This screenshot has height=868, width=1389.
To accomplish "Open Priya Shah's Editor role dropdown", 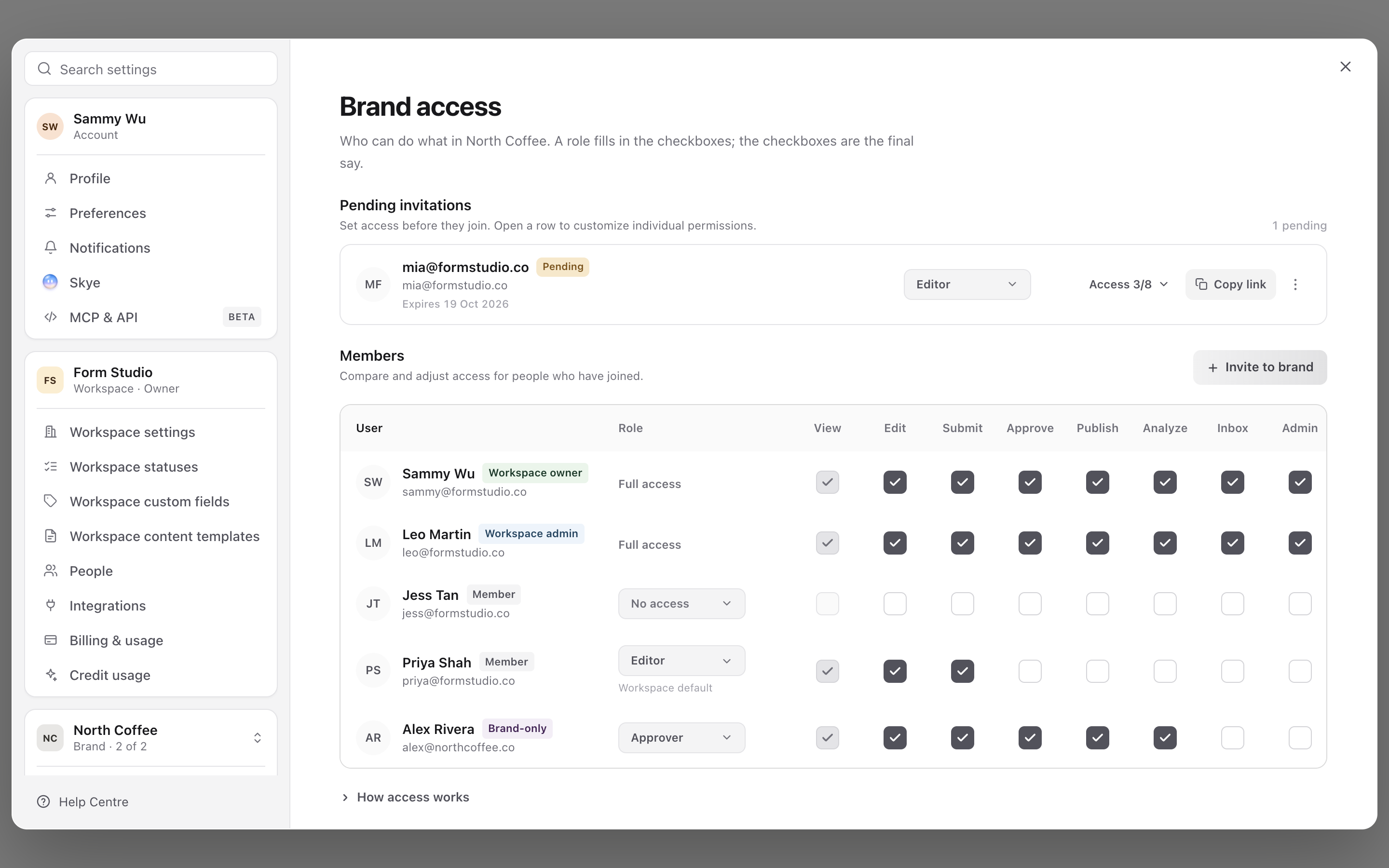I will [x=681, y=661].
